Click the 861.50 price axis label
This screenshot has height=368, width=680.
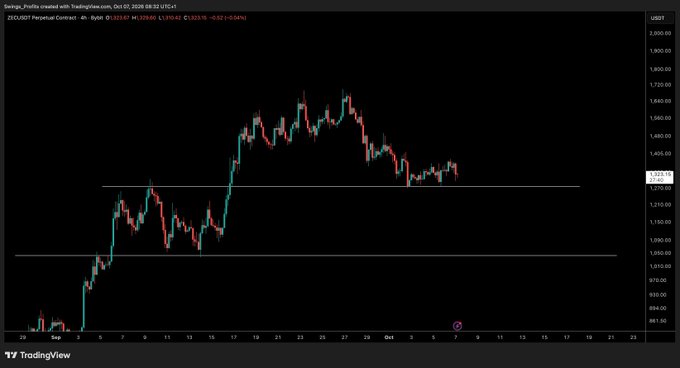point(659,321)
